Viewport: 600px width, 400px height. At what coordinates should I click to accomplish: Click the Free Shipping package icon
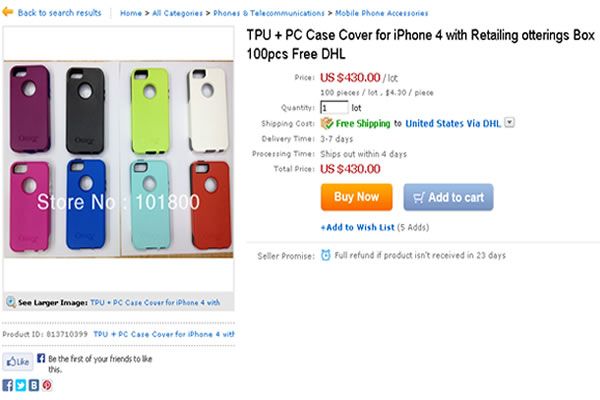pos(326,123)
